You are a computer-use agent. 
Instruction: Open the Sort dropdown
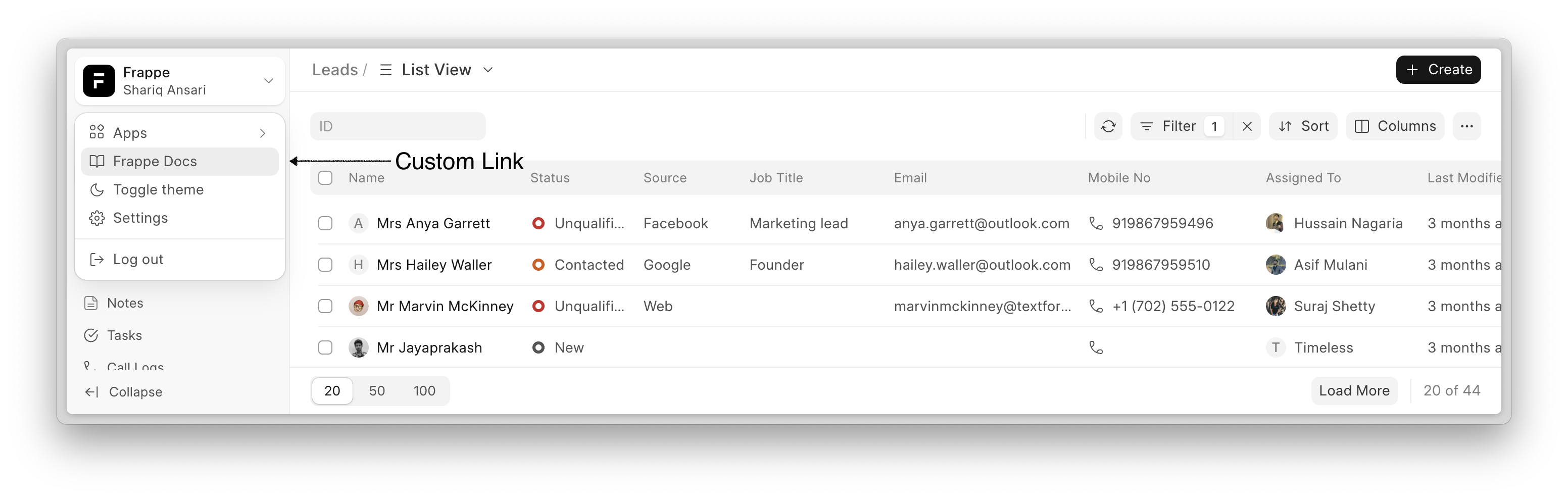(x=1303, y=126)
